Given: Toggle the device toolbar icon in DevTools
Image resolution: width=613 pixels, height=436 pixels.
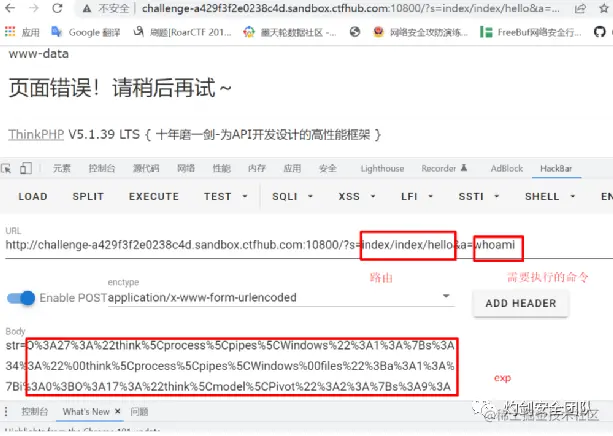Looking at the screenshot, I should coord(26,169).
